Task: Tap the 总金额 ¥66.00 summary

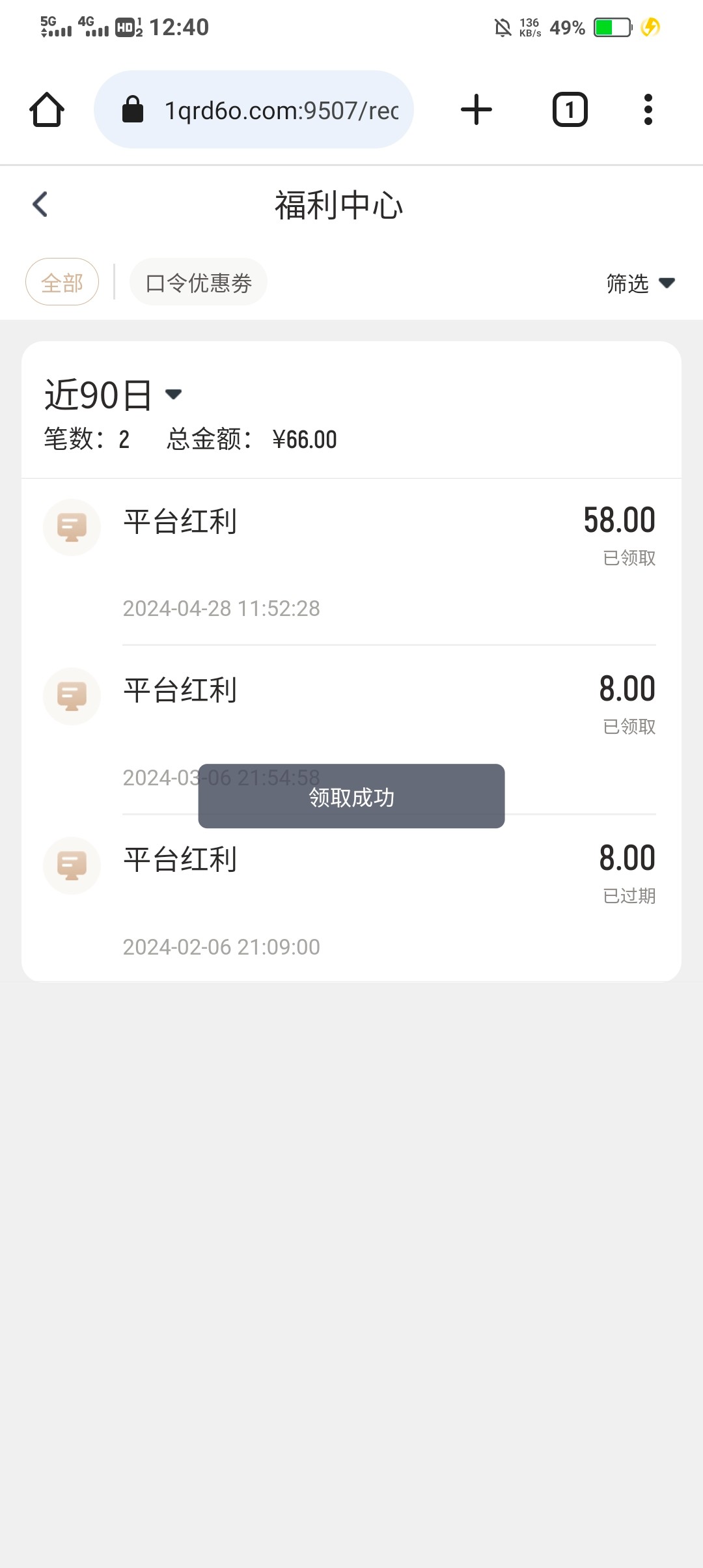Action: (x=252, y=440)
